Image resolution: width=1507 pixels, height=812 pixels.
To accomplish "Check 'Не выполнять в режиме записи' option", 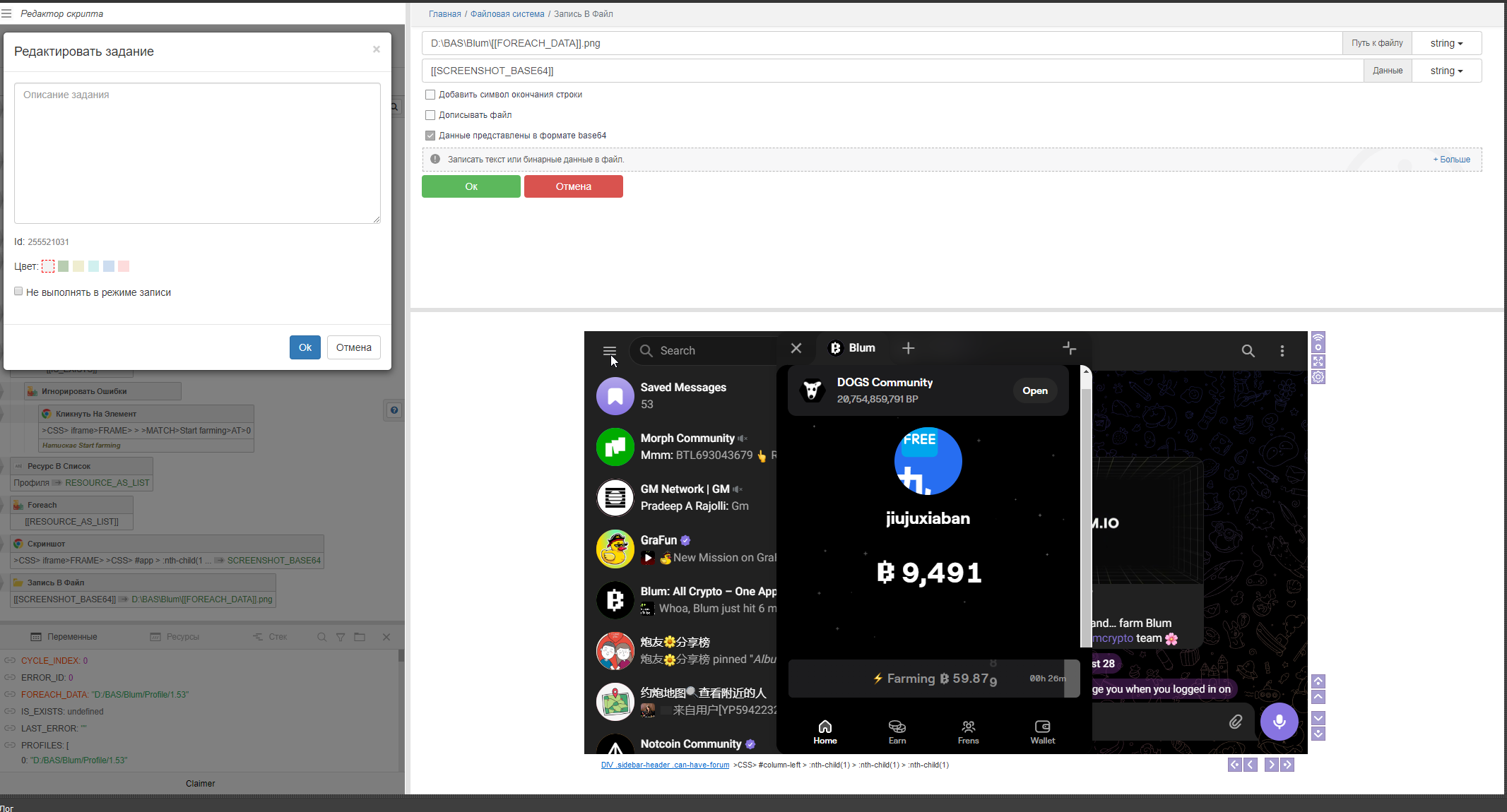I will pos(19,292).
